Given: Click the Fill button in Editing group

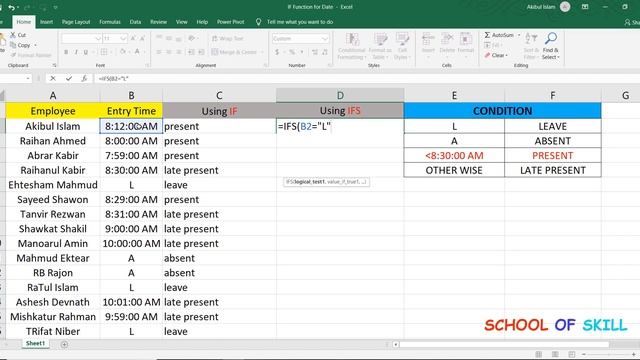Looking at the screenshot, I should point(493,45).
